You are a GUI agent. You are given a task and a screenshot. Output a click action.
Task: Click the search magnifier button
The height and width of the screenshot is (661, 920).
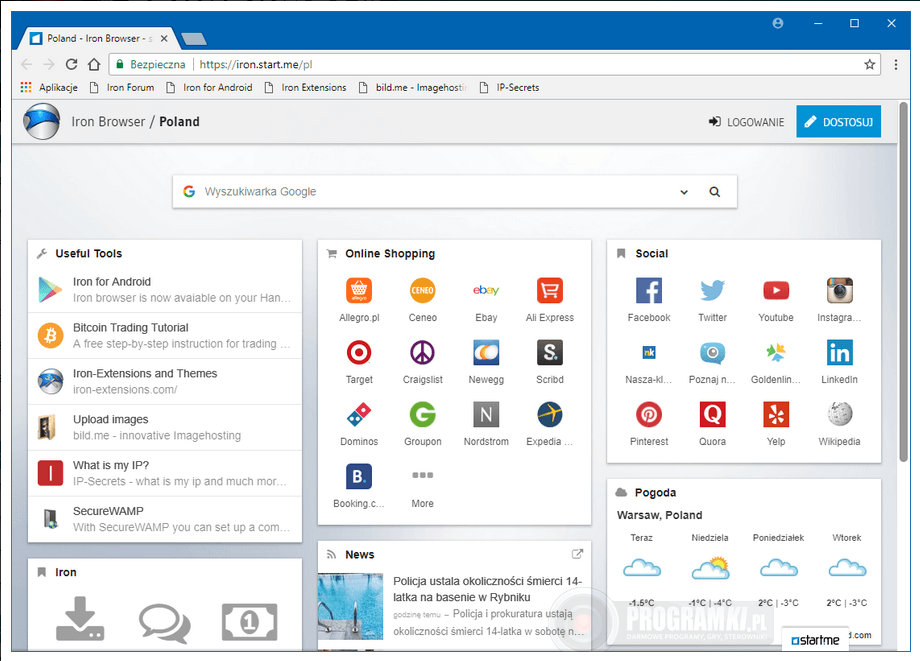coord(714,192)
